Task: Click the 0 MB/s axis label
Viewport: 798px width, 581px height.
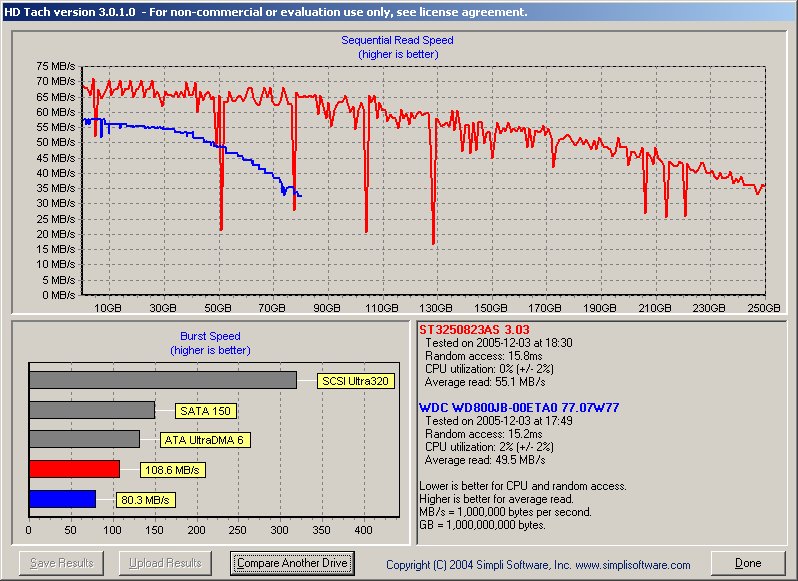Action: [59, 295]
